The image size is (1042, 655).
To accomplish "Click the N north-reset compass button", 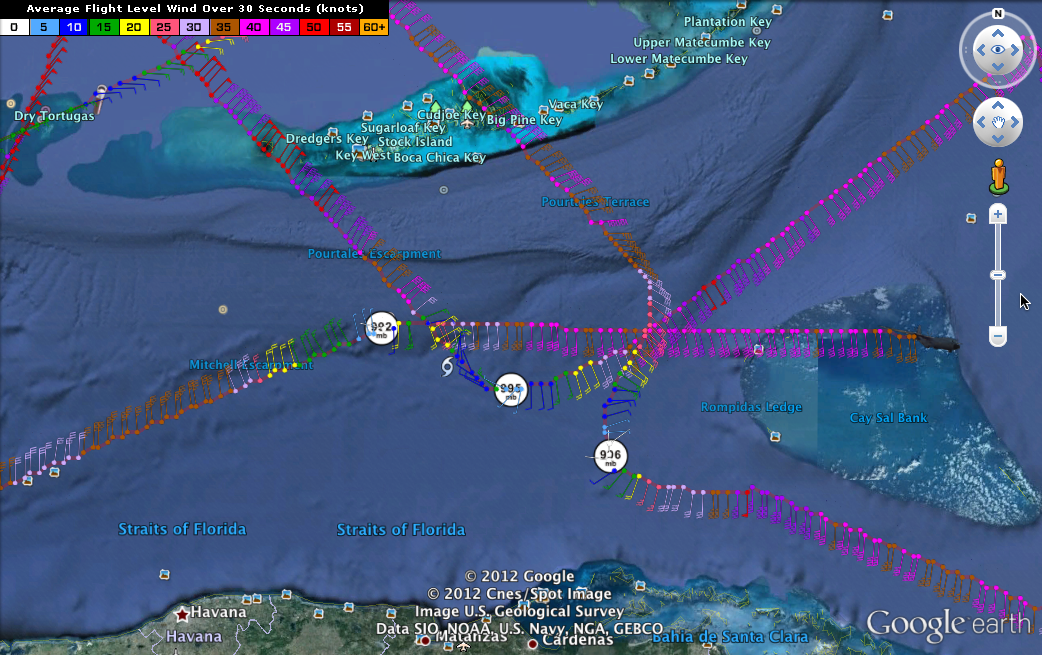I will [997, 14].
